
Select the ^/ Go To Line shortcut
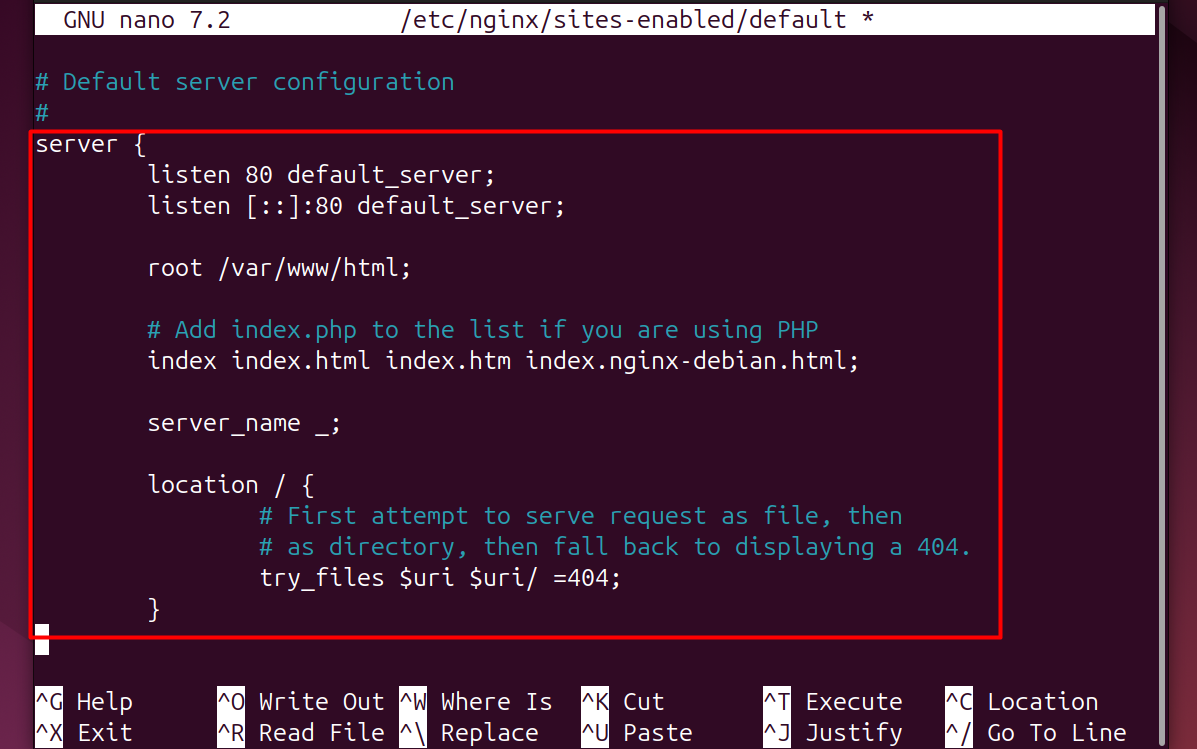point(1036,733)
